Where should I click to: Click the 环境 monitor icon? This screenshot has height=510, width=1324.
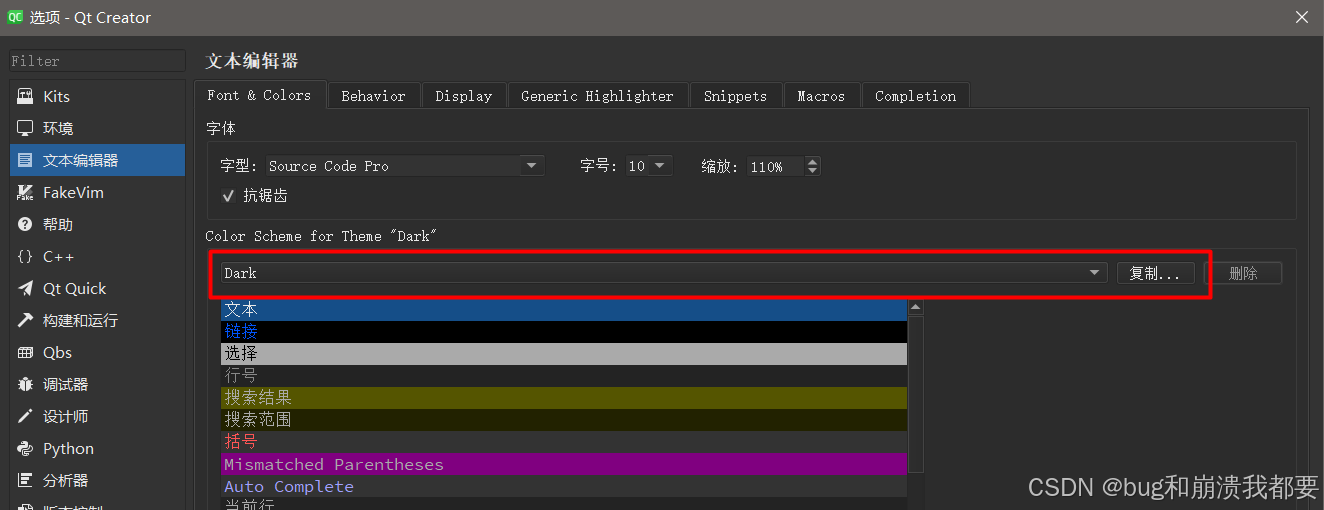(25, 128)
